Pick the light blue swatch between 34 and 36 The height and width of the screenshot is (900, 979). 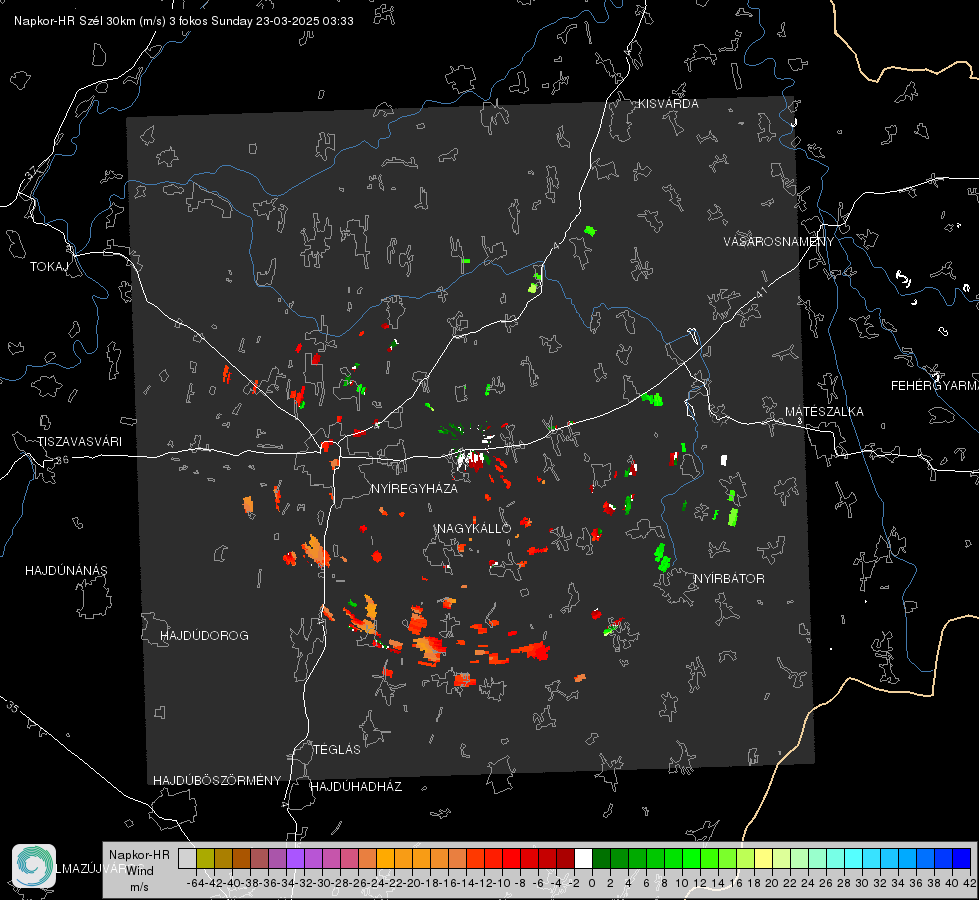point(907,858)
